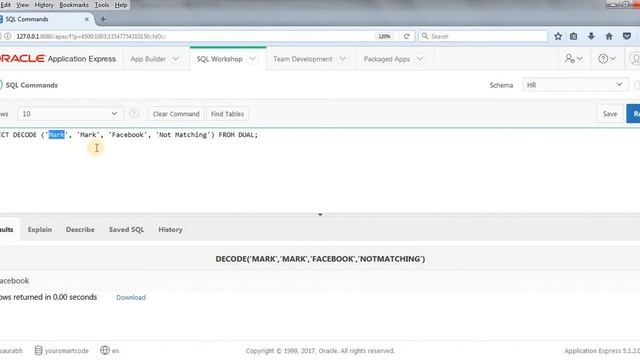Screen dimensions: 640x360
Task: Expand the Team Development dropdown arrow
Action: [342, 59]
